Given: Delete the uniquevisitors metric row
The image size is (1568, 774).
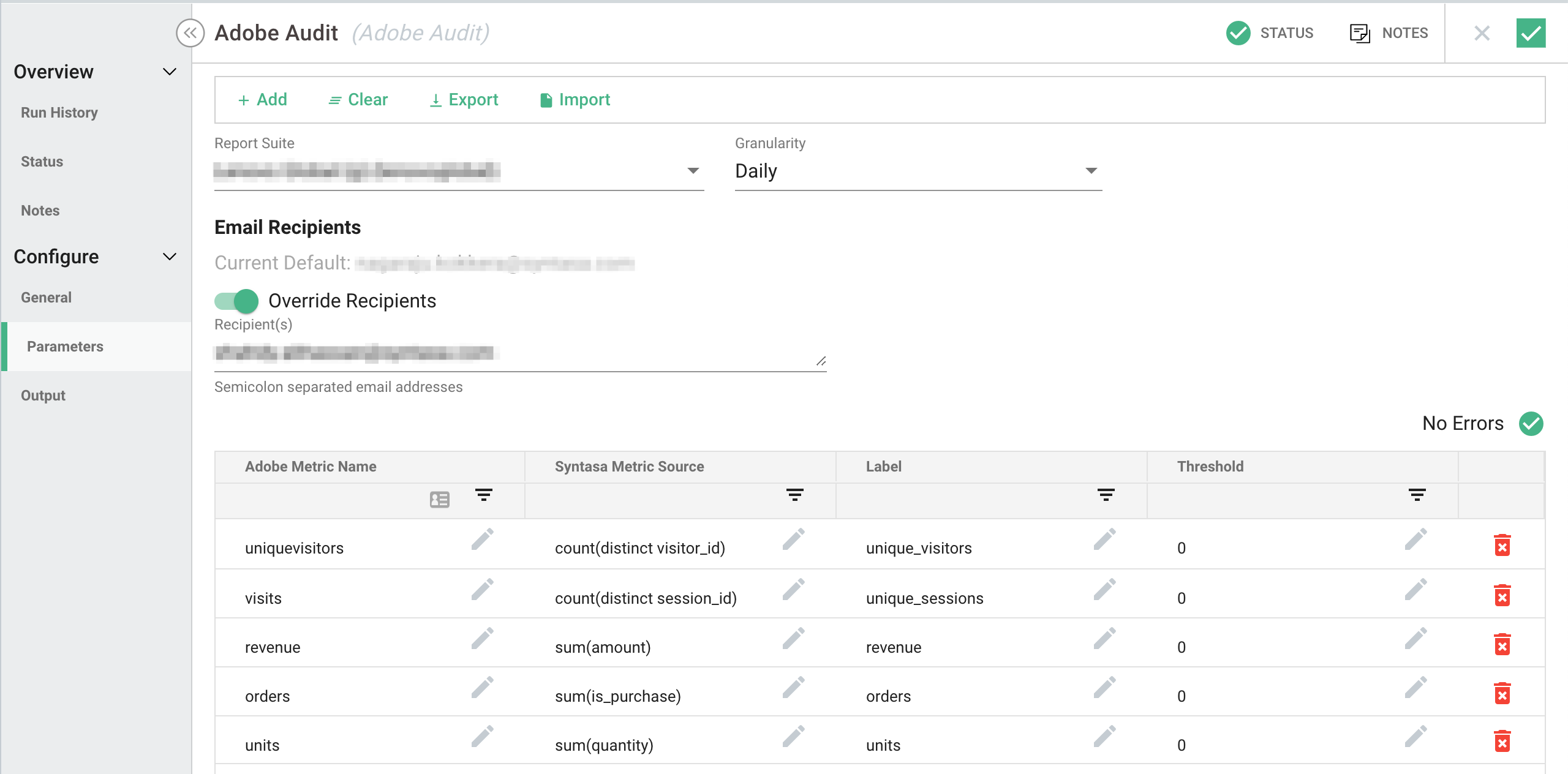Looking at the screenshot, I should (1502, 546).
